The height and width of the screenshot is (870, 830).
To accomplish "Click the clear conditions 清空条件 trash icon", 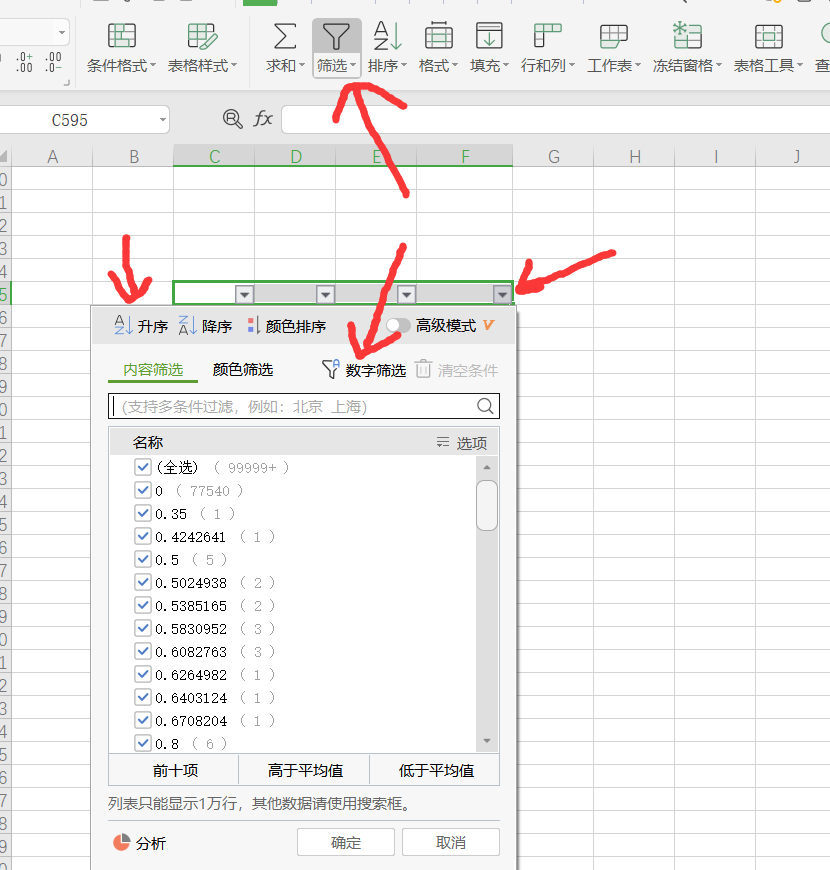I will (x=423, y=370).
